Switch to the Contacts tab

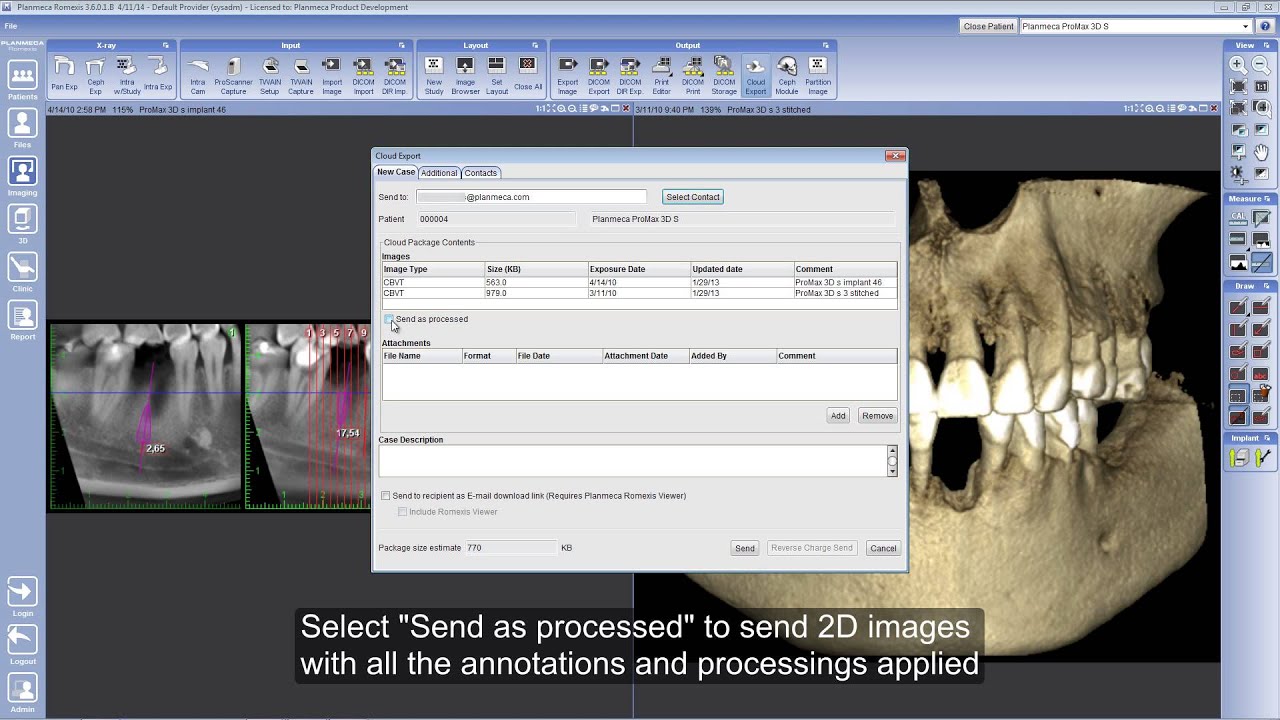[x=480, y=173]
